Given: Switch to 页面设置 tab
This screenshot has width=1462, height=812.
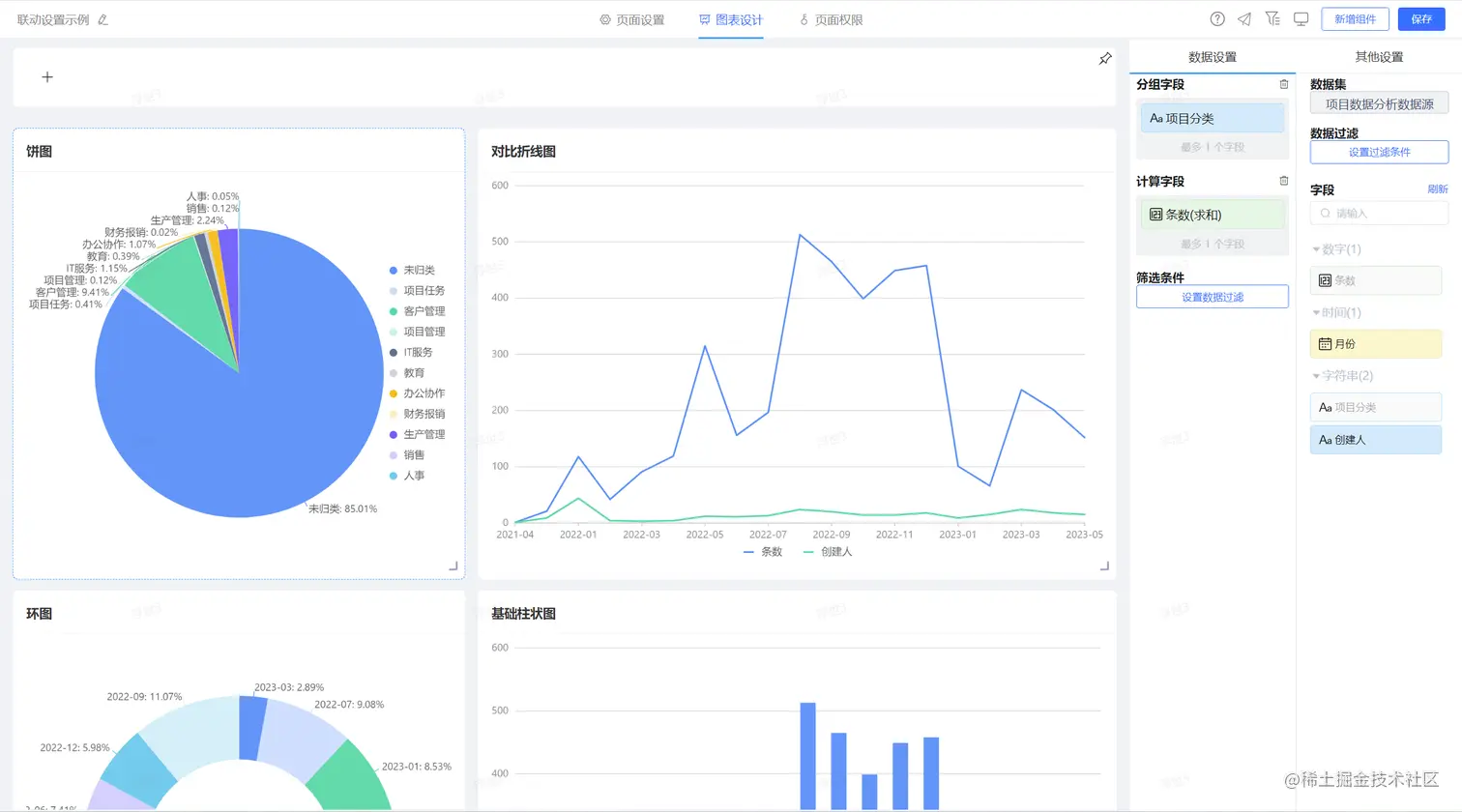Looking at the screenshot, I should click(631, 19).
